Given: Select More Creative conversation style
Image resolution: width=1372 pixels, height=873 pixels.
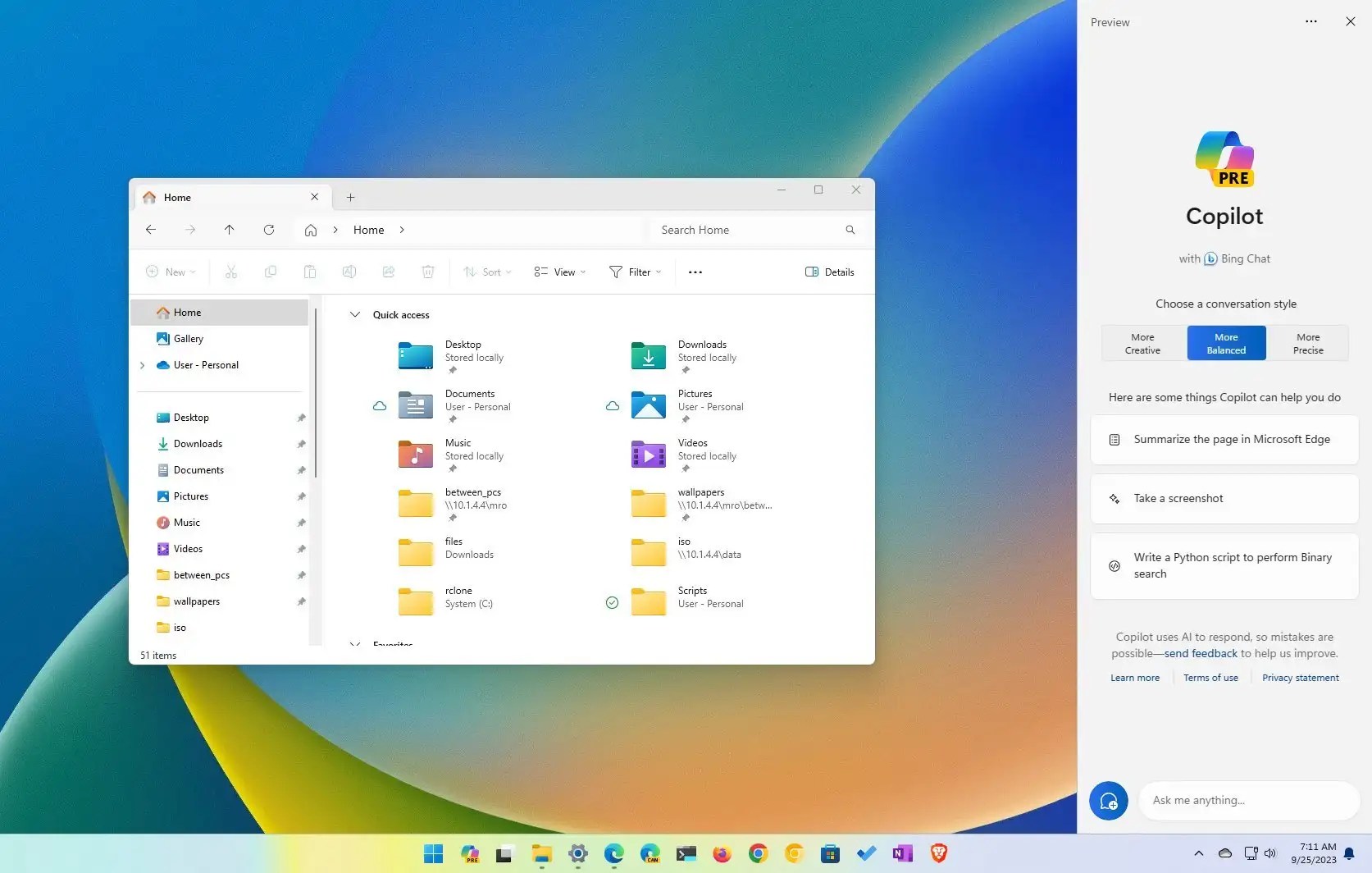Looking at the screenshot, I should click(x=1143, y=343).
